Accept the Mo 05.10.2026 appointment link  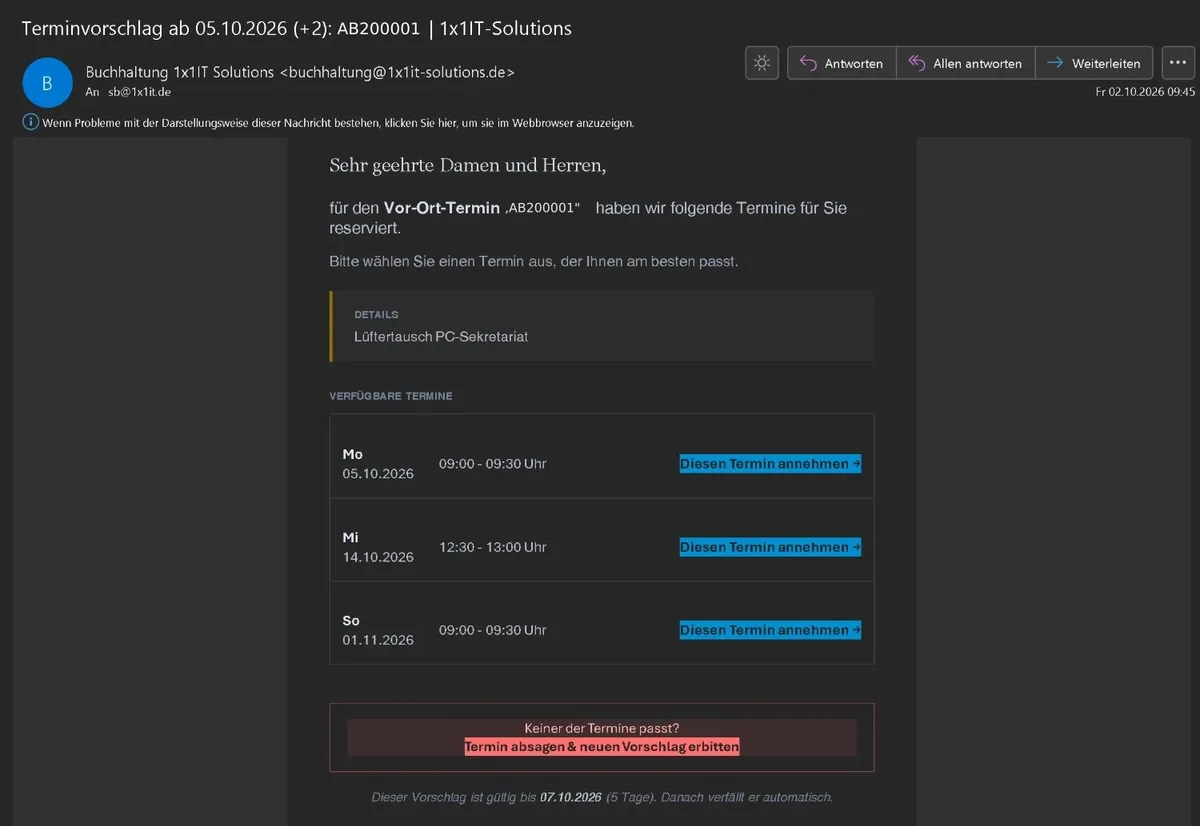pyautogui.click(x=770, y=464)
